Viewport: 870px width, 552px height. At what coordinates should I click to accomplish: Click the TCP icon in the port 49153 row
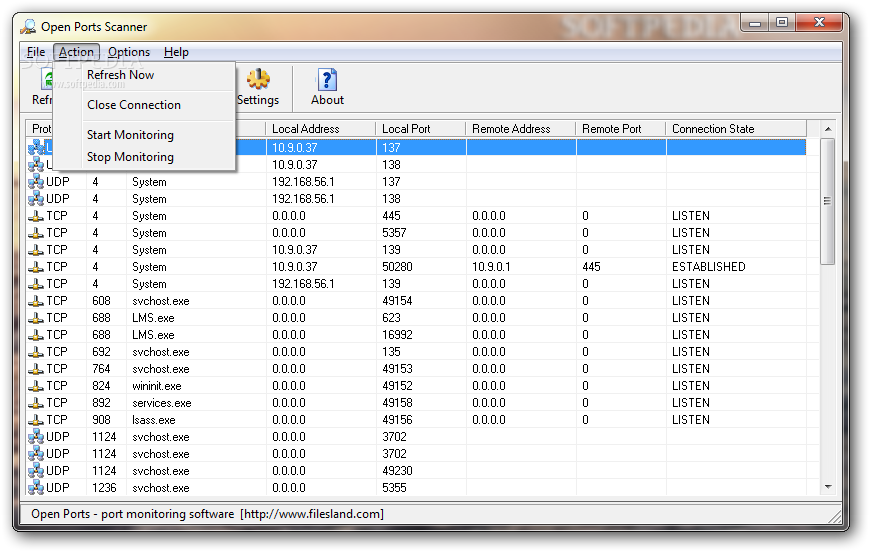(x=36, y=369)
